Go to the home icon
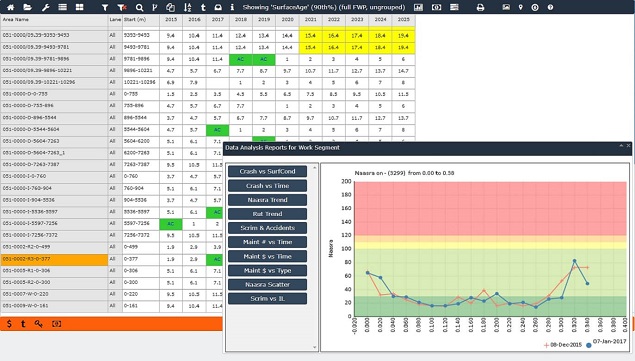 tap(11, 7)
